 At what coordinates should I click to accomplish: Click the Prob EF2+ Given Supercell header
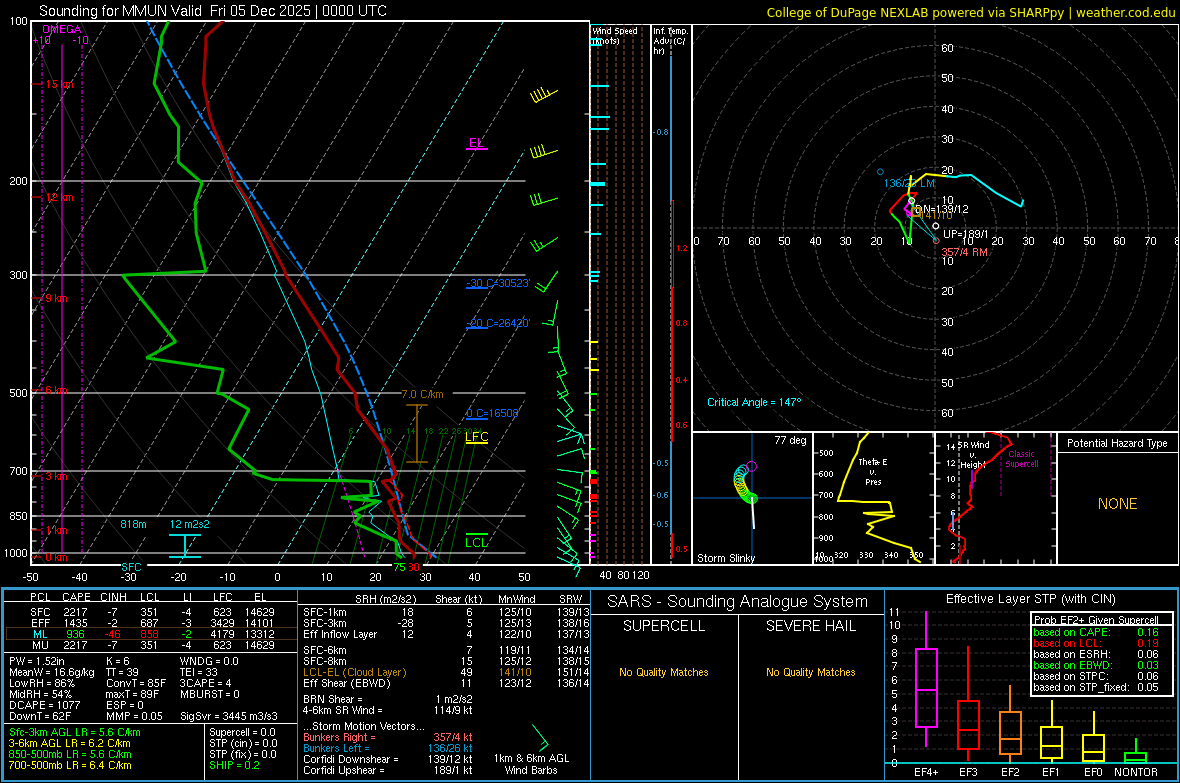tap(1096, 620)
